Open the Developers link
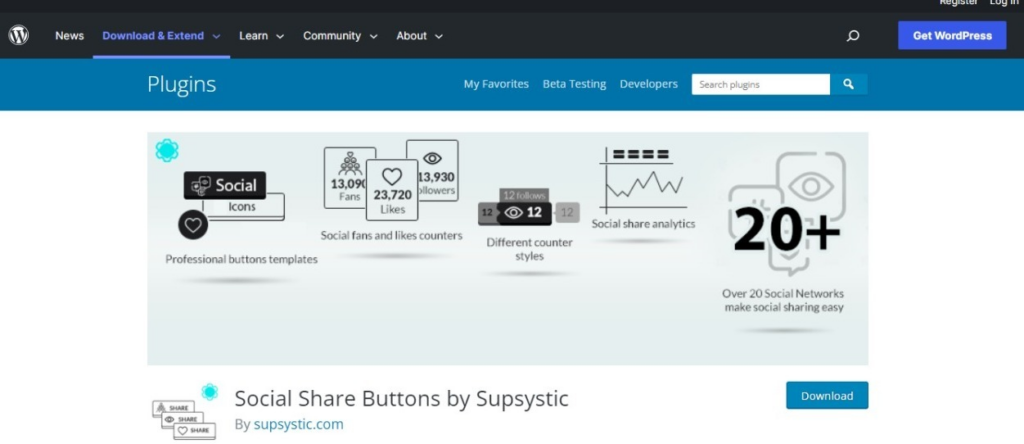 (x=648, y=84)
